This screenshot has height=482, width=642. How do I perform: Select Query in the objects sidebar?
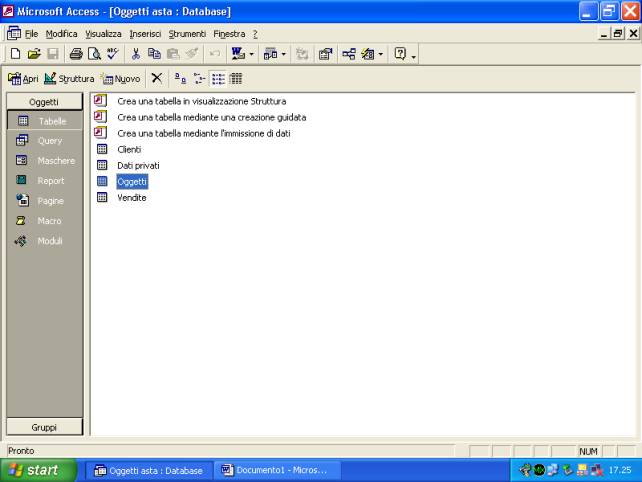click(x=45, y=141)
